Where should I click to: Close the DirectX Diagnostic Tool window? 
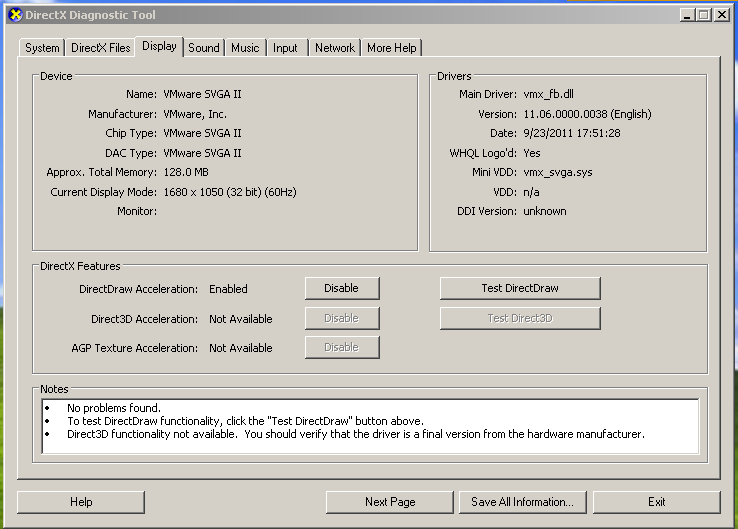point(722,15)
